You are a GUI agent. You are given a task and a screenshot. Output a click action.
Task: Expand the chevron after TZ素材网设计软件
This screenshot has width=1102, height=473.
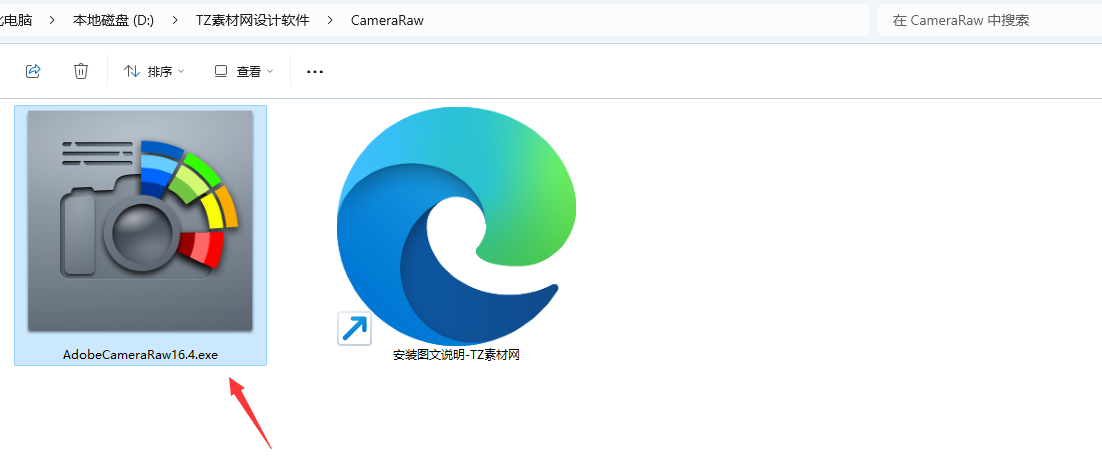[x=330, y=20]
